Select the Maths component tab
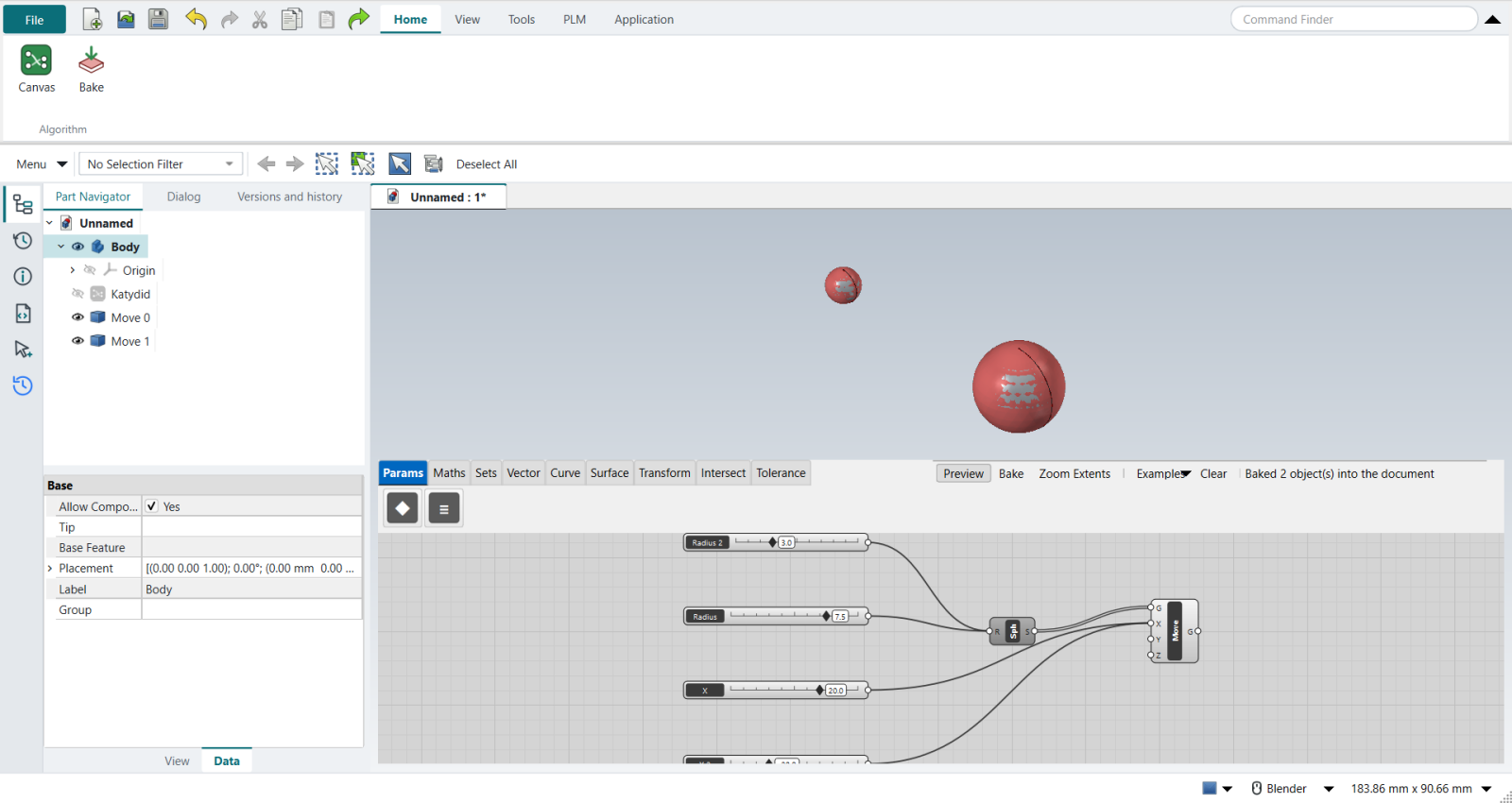This screenshot has width=1512, height=803. coord(449,473)
